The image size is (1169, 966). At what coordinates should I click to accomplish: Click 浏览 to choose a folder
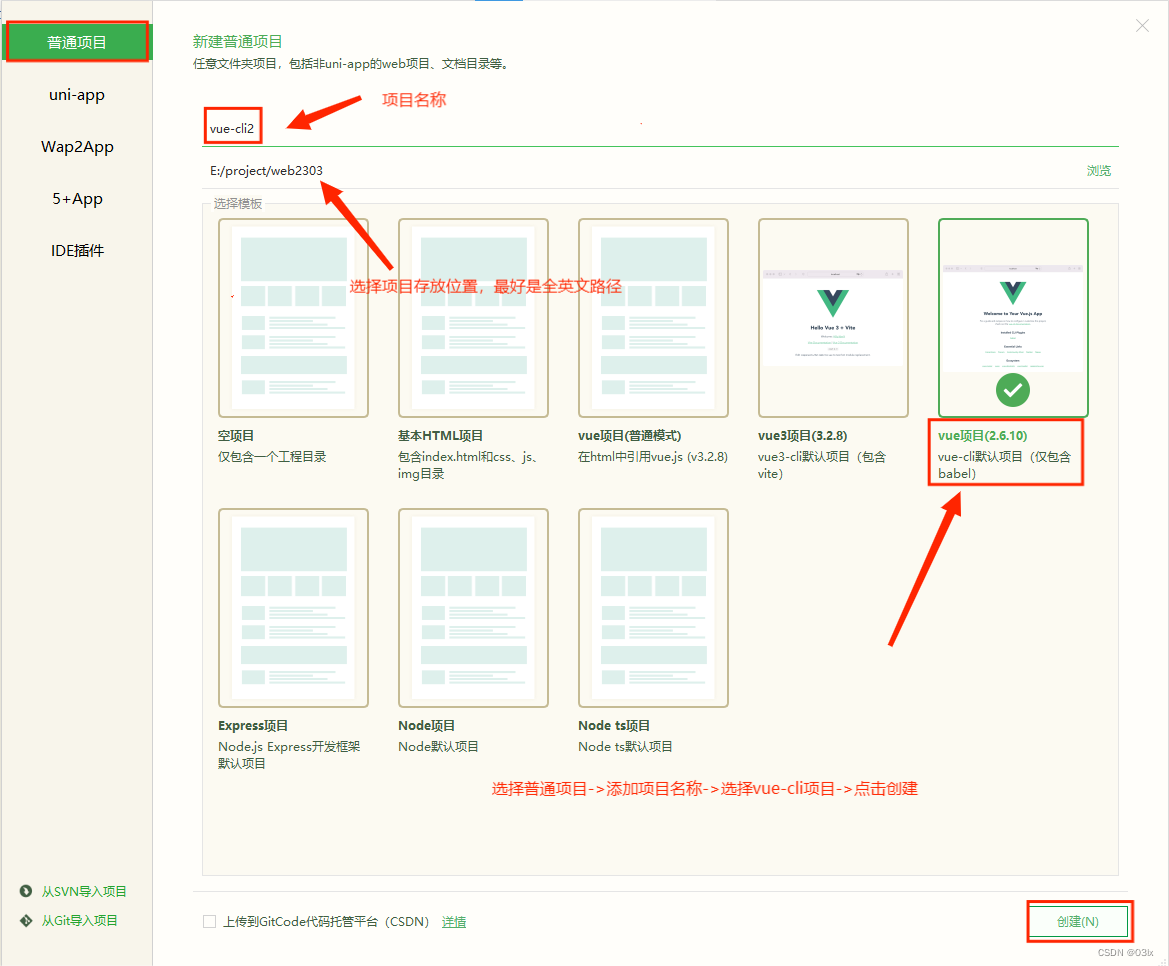(1098, 170)
